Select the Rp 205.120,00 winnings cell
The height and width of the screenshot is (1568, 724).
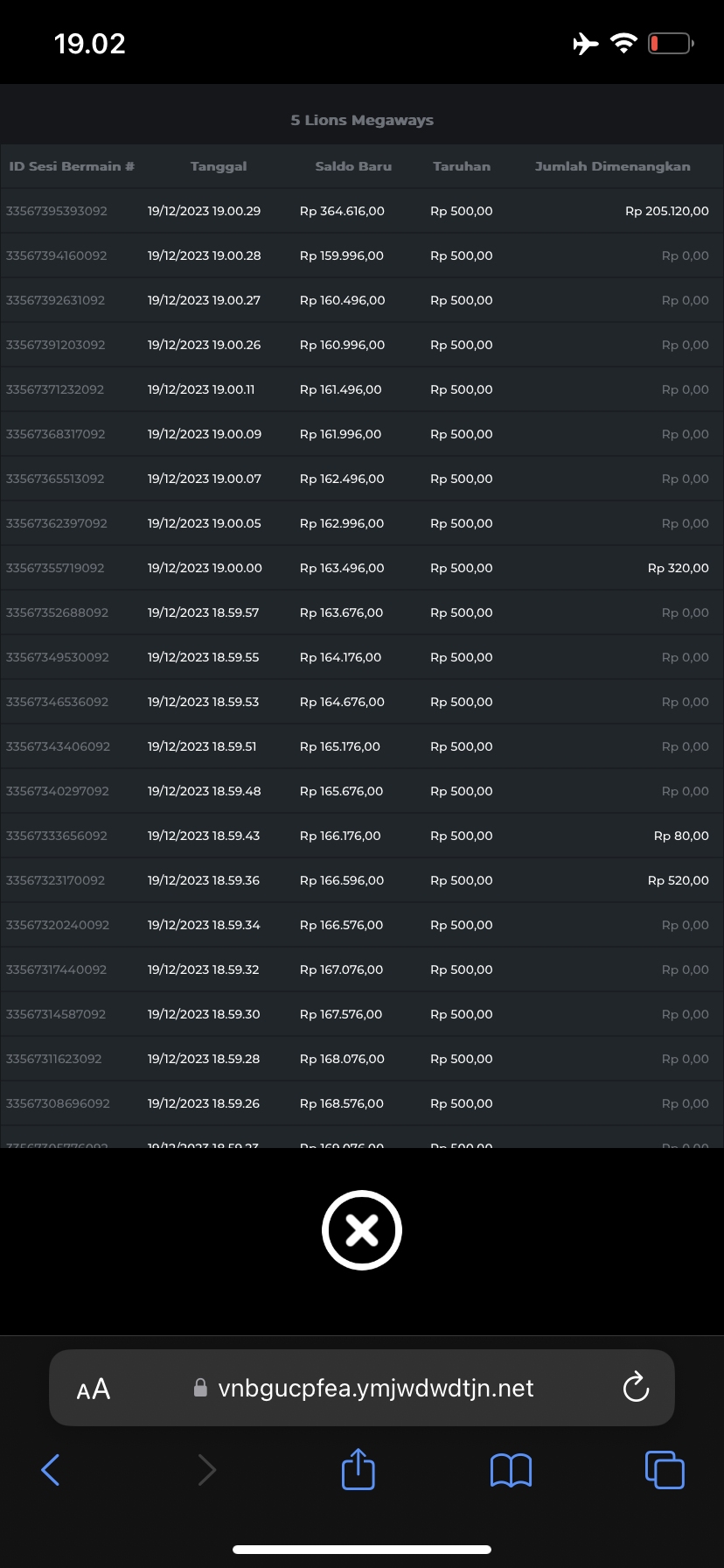click(667, 211)
